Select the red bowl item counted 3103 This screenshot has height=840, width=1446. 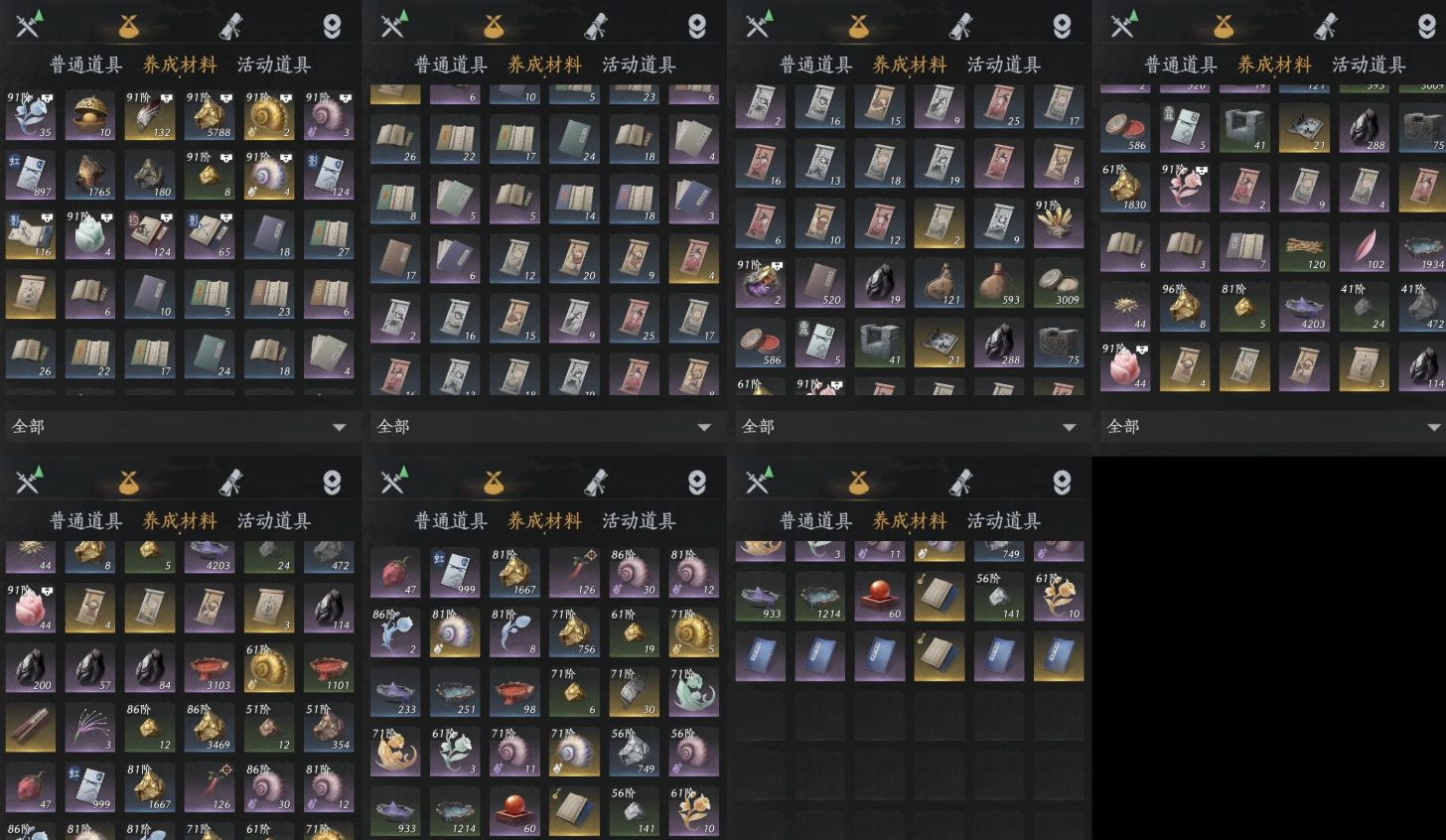210,668
